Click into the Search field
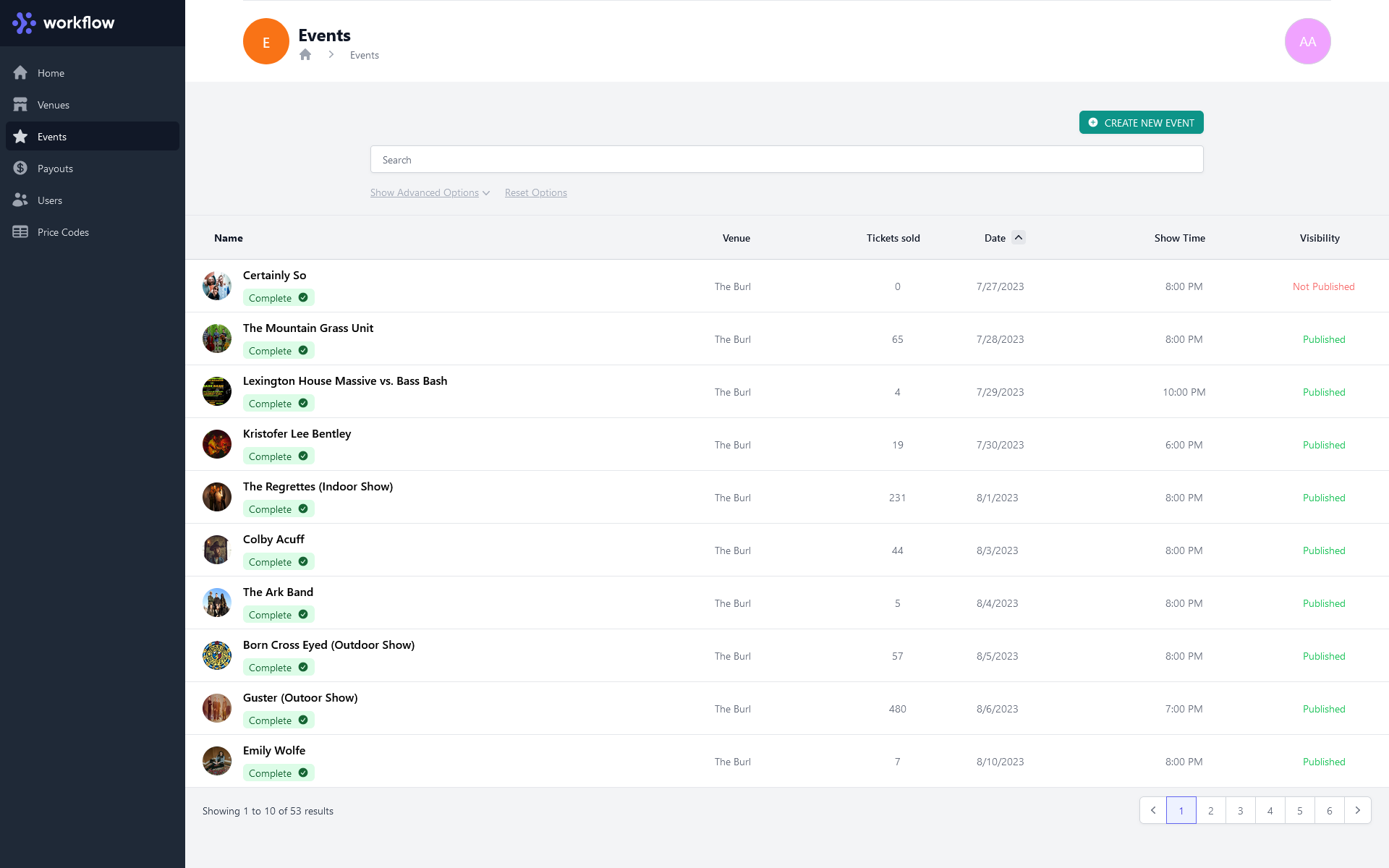Screen dimensions: 1389x868 tap(786, 160)
